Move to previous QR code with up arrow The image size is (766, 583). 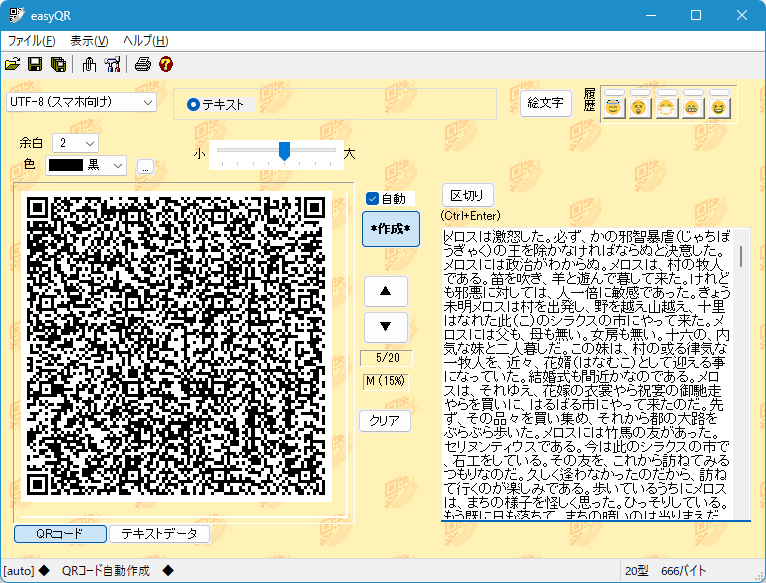coord(385,291)
